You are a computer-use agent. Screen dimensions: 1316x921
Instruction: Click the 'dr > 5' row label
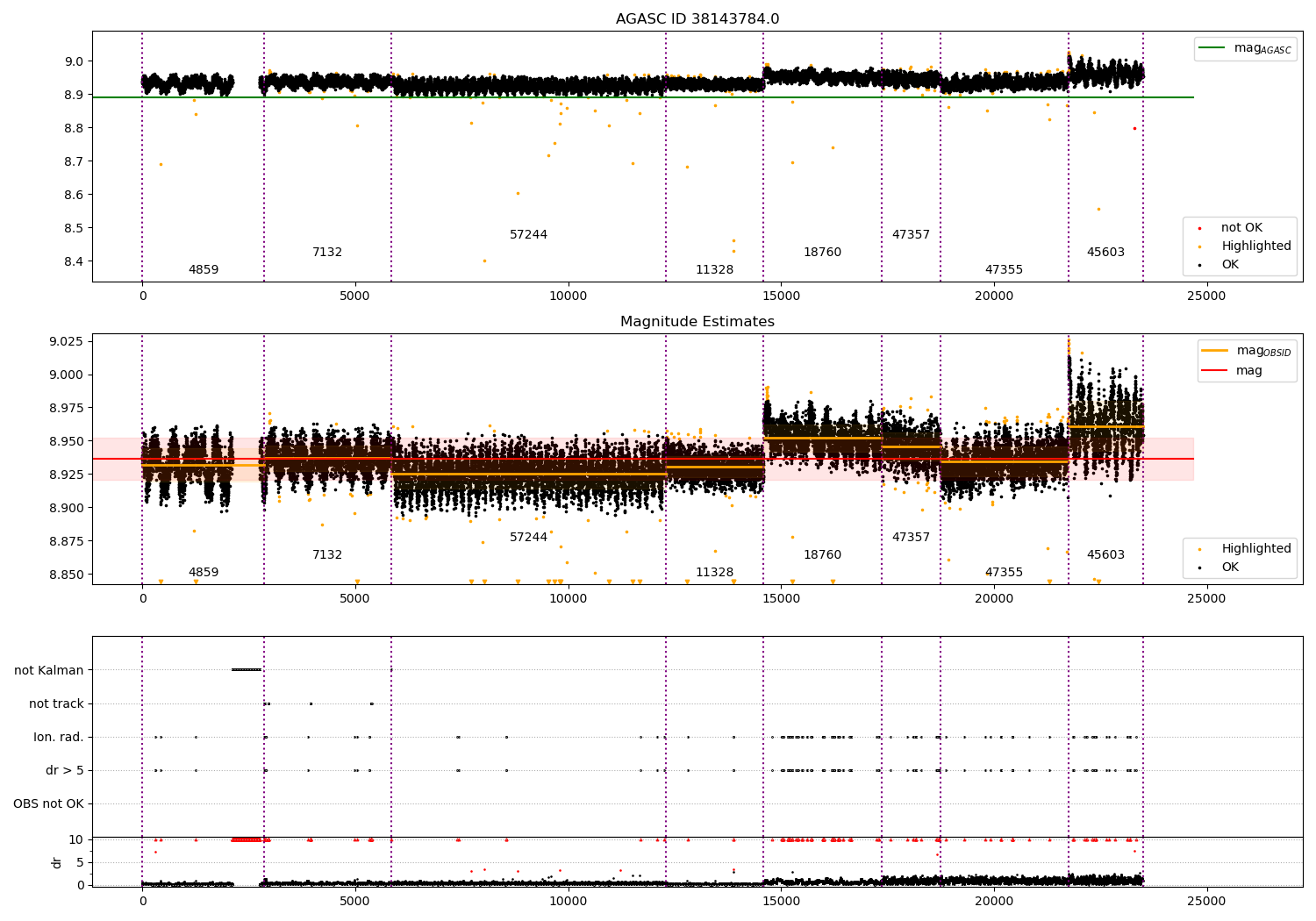click(65, 770)
